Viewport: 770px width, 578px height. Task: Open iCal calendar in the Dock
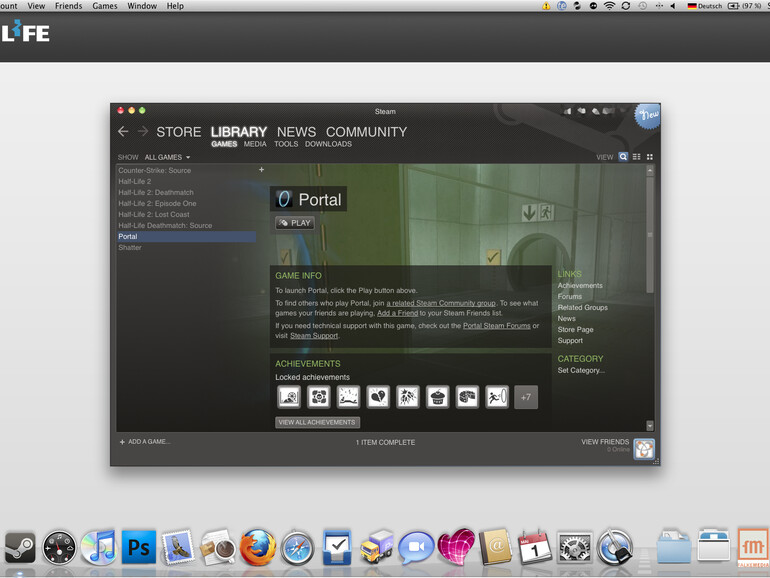pos(535,547)
